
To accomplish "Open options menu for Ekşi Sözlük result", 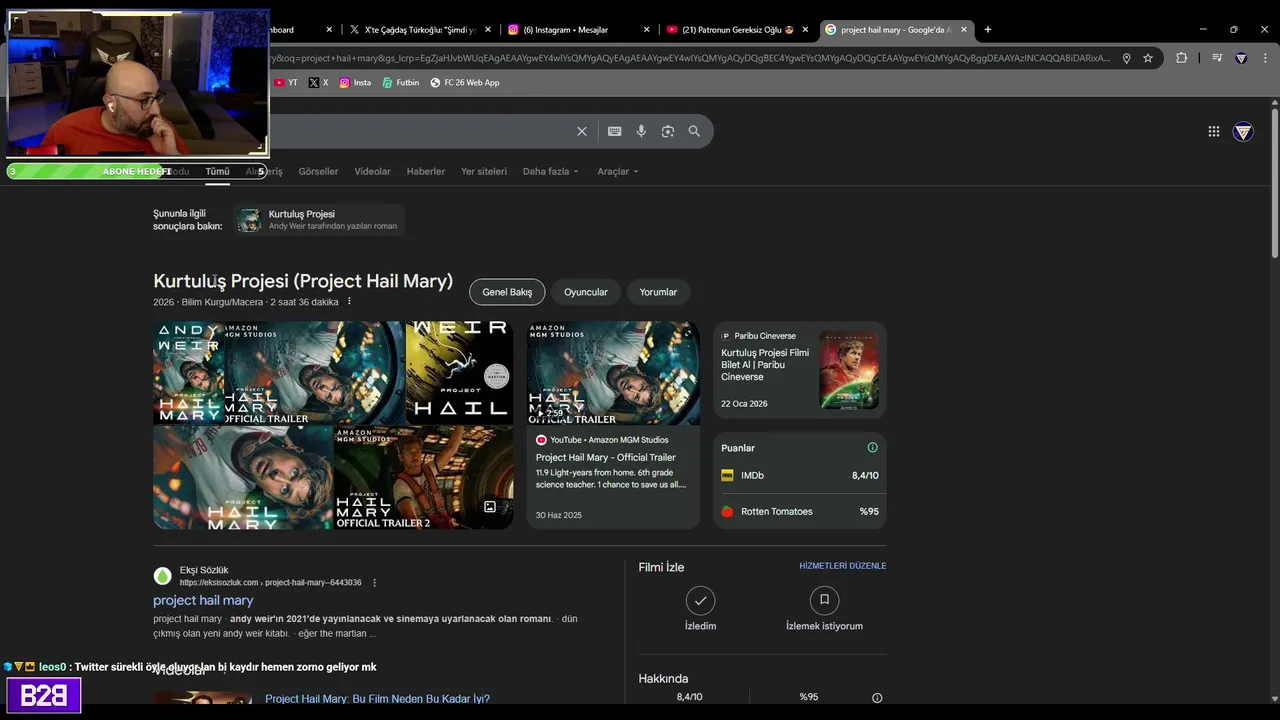I will (375, 582).
